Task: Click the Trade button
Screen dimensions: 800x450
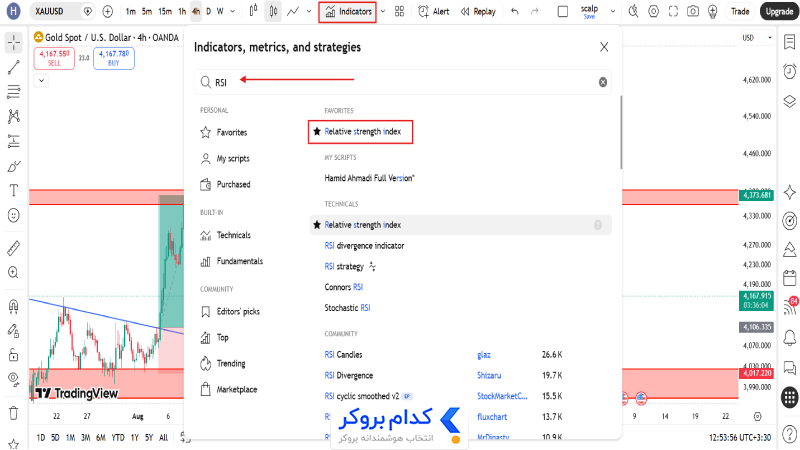Action: pyautogui.click(x=740, y=11)
